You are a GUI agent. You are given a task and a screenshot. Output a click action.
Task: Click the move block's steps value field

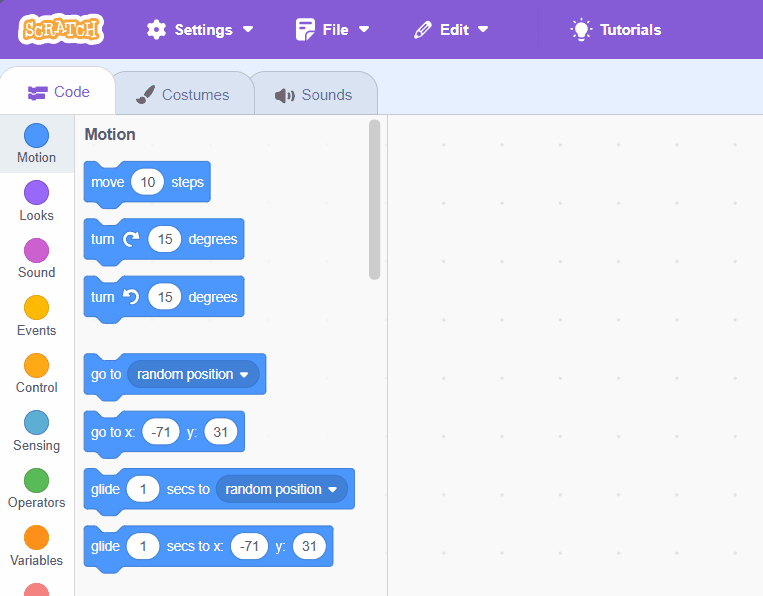coord(148,182)
